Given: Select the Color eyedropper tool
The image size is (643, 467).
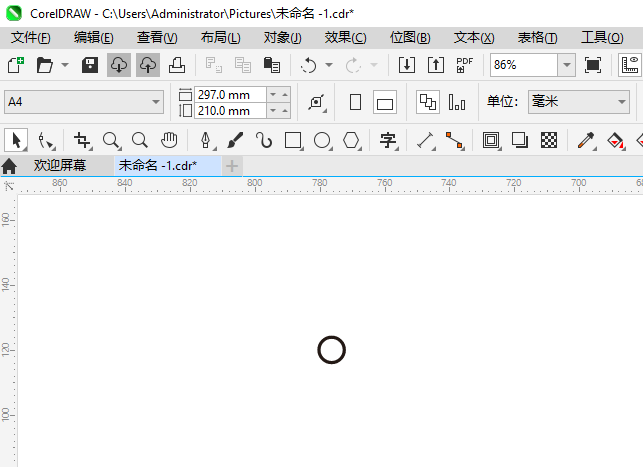Looking at the screenshot, I should point(586,140).
